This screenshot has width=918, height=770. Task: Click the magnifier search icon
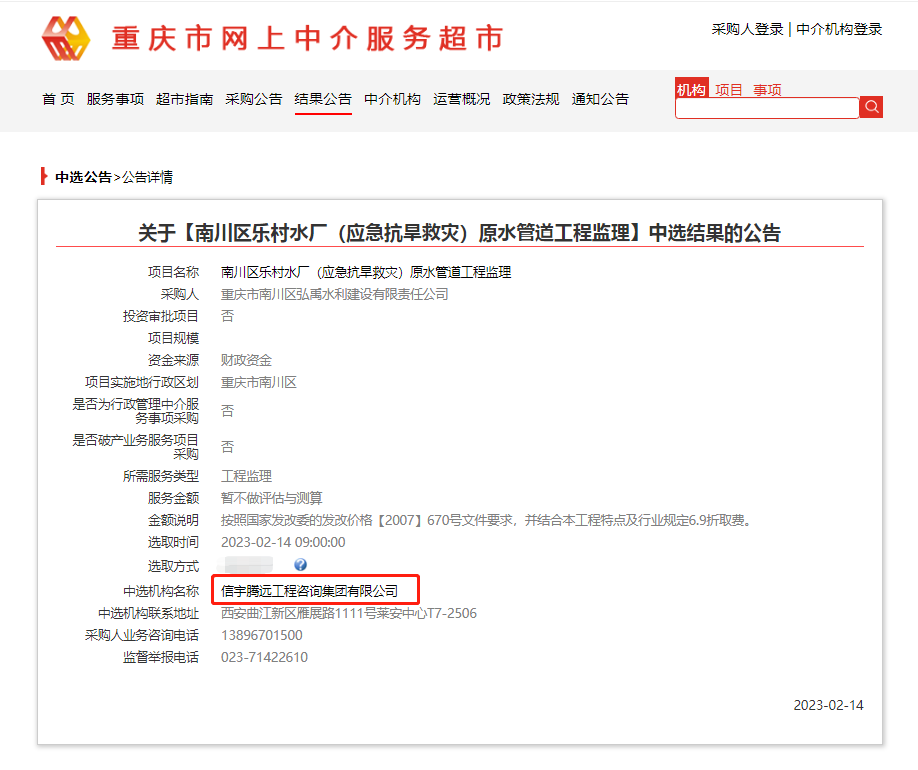point(871,106)
